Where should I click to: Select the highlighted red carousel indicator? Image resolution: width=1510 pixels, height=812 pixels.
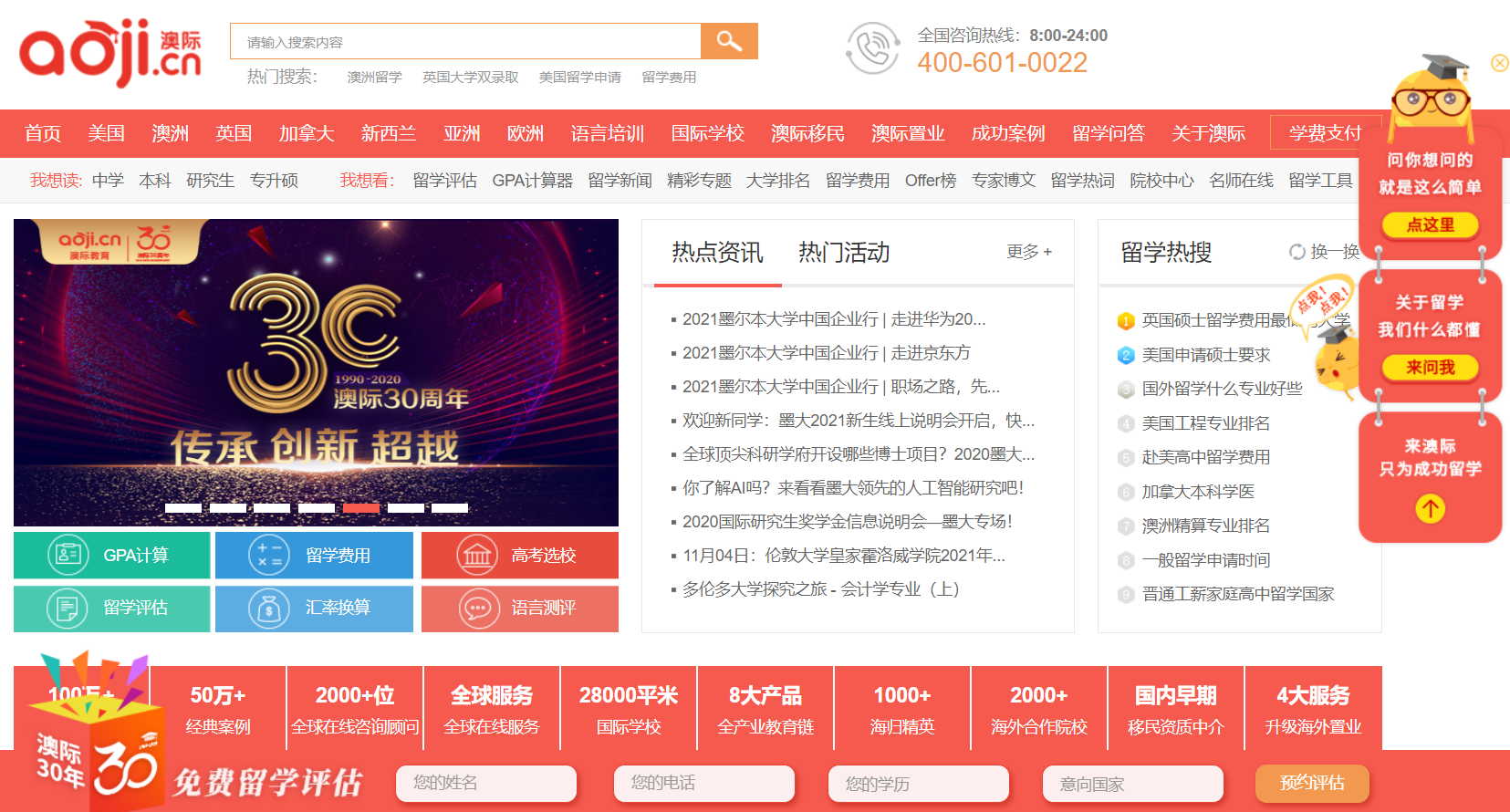click(x=361, y=507)
